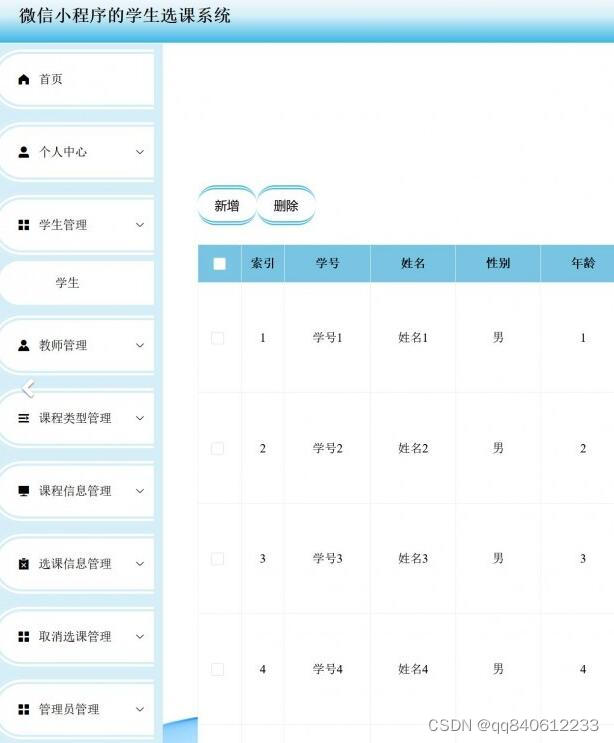Viewport: 614px width, 743px height.
Task: Click the monitor icon beside 课程信息管理
Action: click(24, 492)
